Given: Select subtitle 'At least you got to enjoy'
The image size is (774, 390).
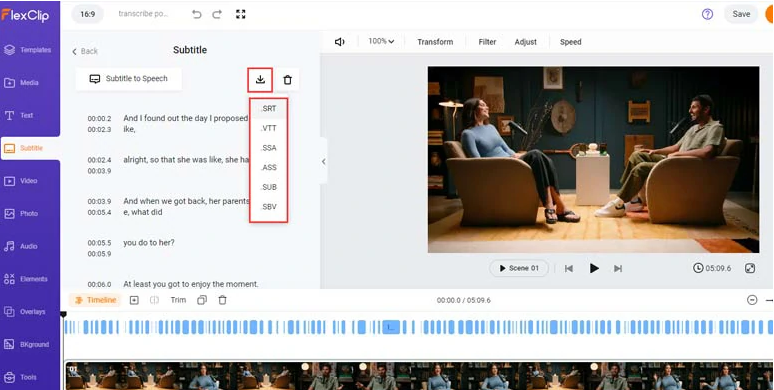Looking at the screenshot, I should (x=191, y=284).
